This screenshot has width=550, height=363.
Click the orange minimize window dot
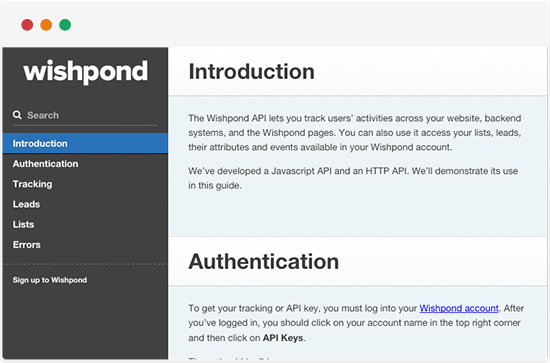46,25
